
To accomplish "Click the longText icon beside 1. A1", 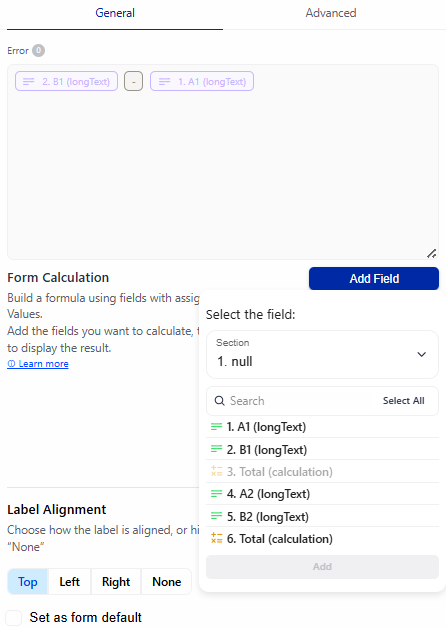I will [x=216, y=427].
